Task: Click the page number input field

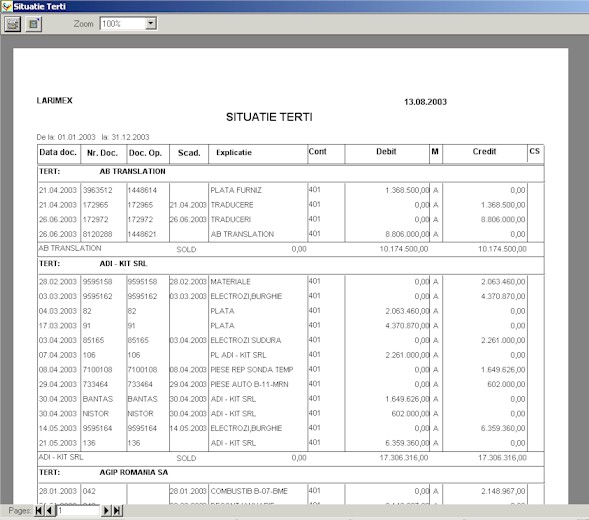Action: [78, 510]
